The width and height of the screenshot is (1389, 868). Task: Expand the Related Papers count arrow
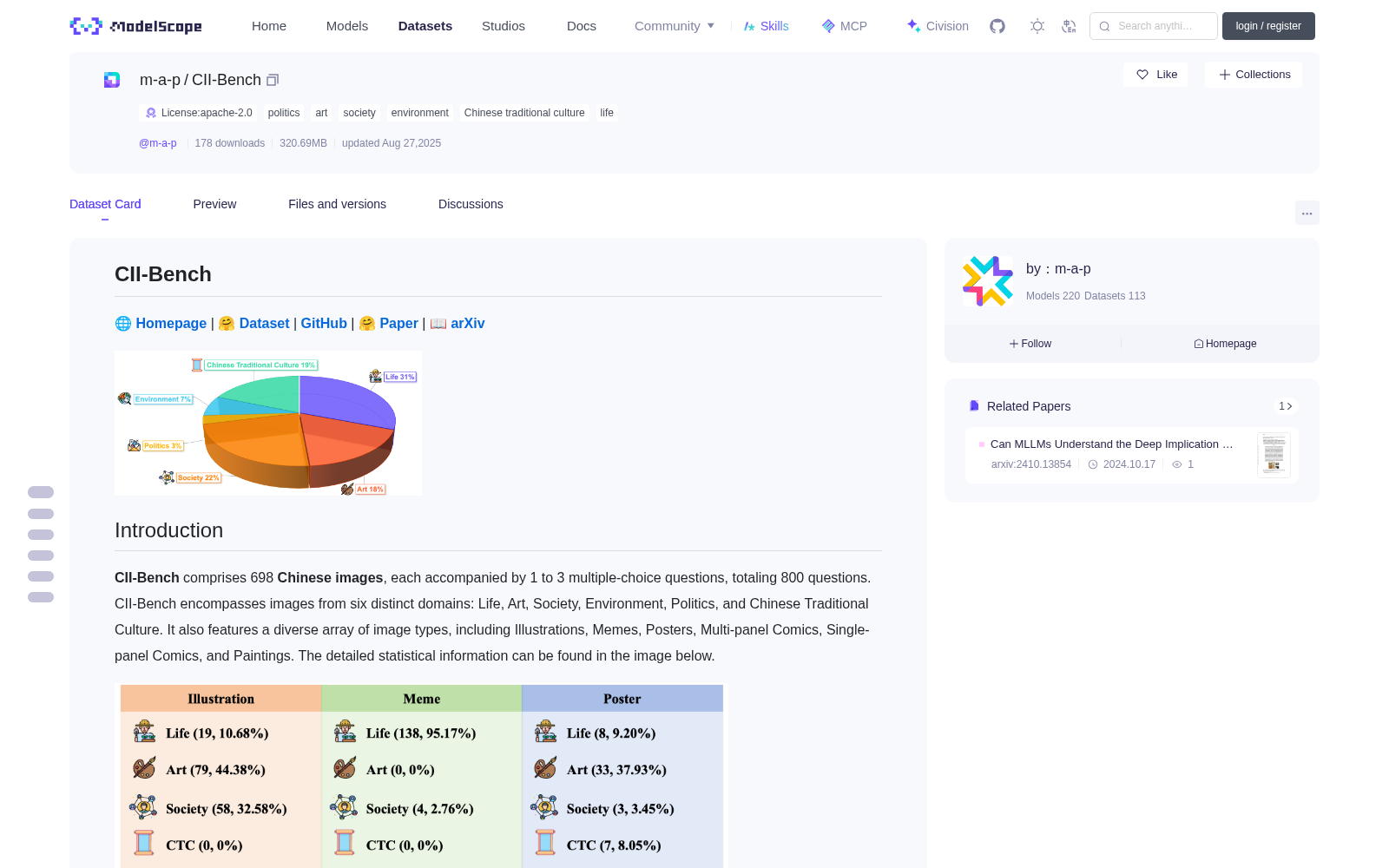(1286, 406)
